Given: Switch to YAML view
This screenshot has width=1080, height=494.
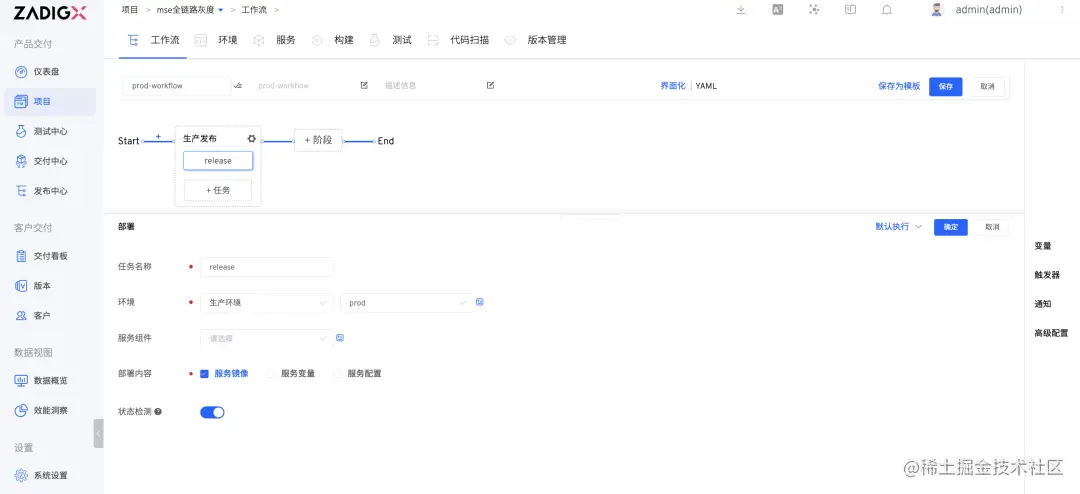Looking at the screenshot, I should point(706,86).
